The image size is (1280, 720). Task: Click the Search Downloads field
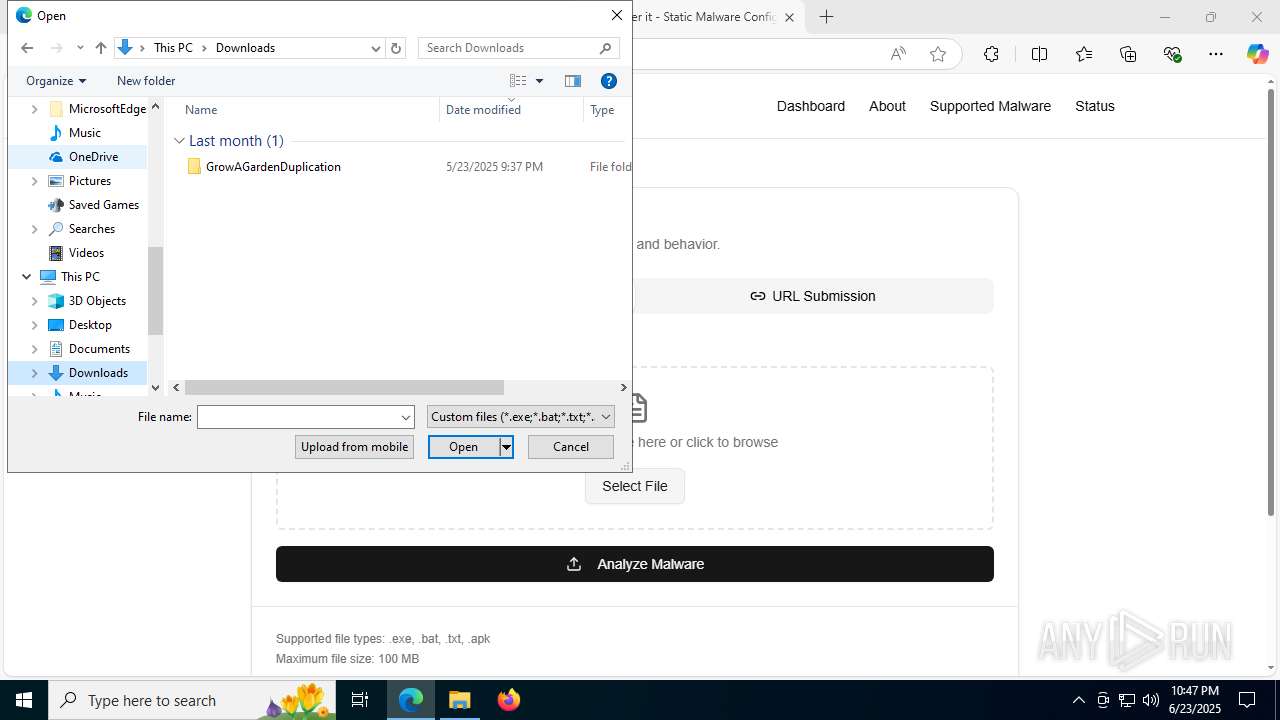[x=509, y=48]
